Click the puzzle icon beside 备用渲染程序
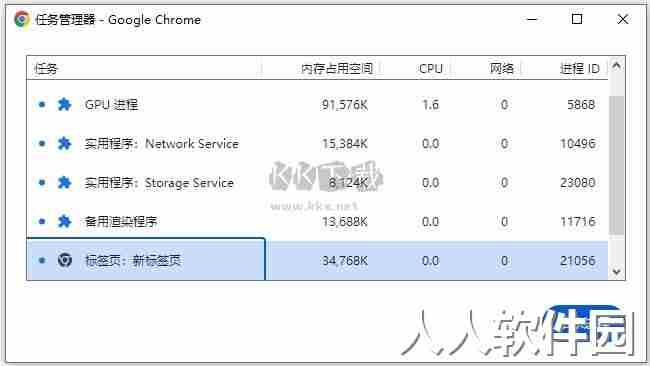The width and height of the screenshot is (650, 366). (x=64, y=221)
